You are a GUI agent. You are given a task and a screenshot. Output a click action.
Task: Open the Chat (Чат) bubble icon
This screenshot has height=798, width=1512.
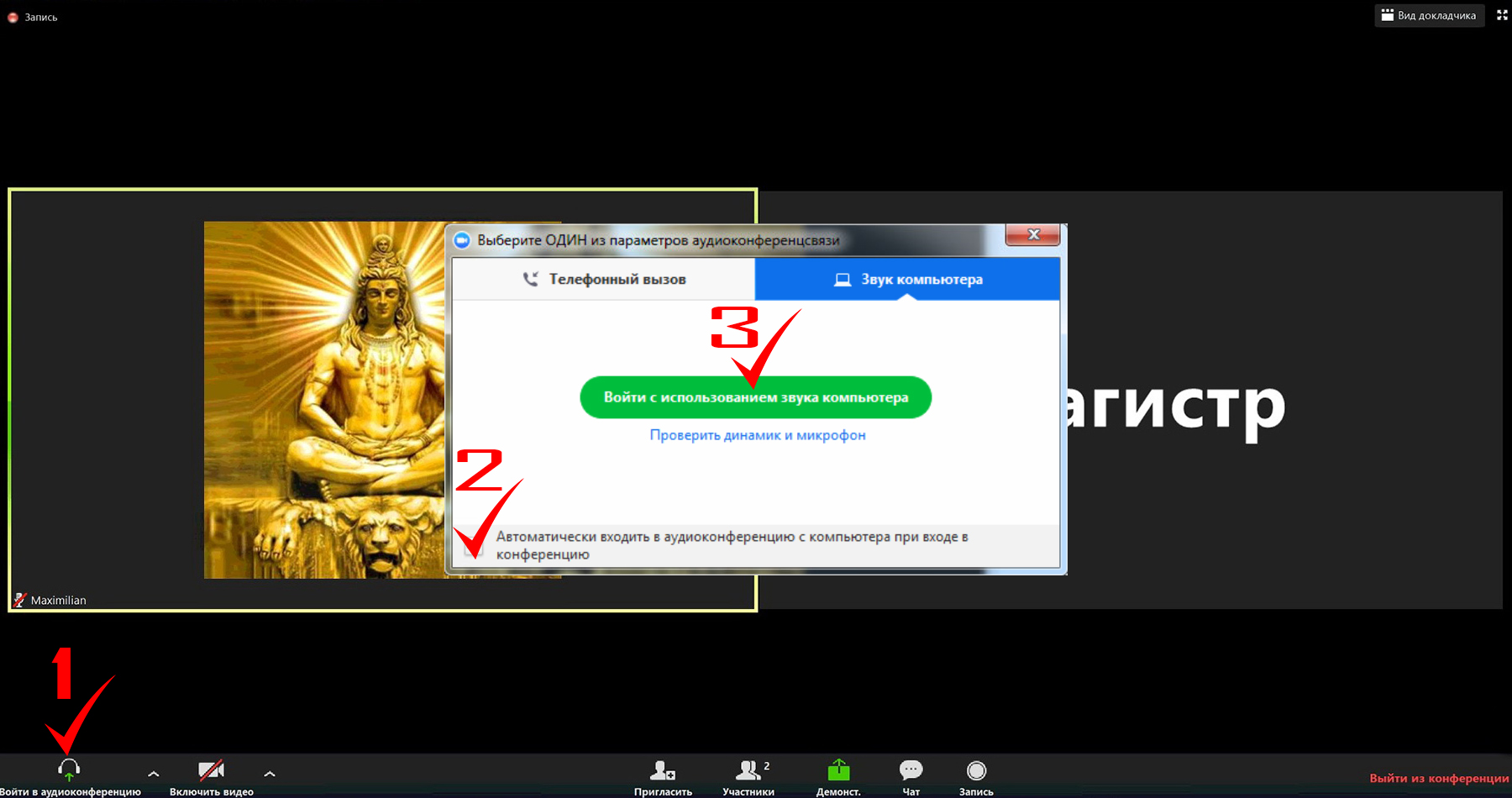[911, 769]
